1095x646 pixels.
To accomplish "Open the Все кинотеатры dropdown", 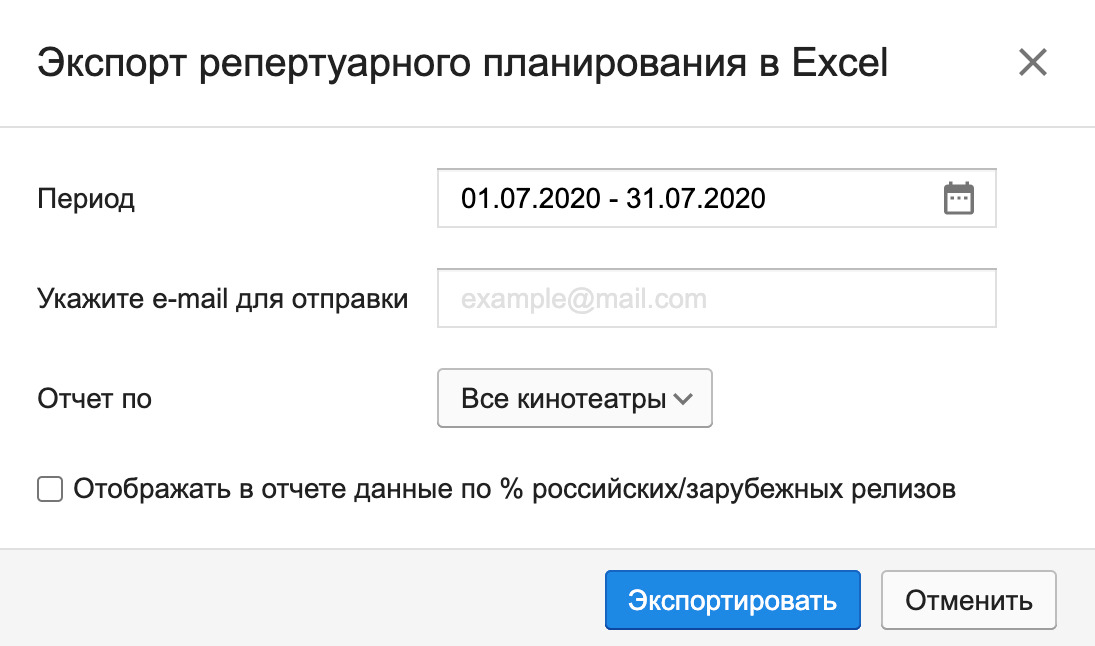I will click(575, 398).
